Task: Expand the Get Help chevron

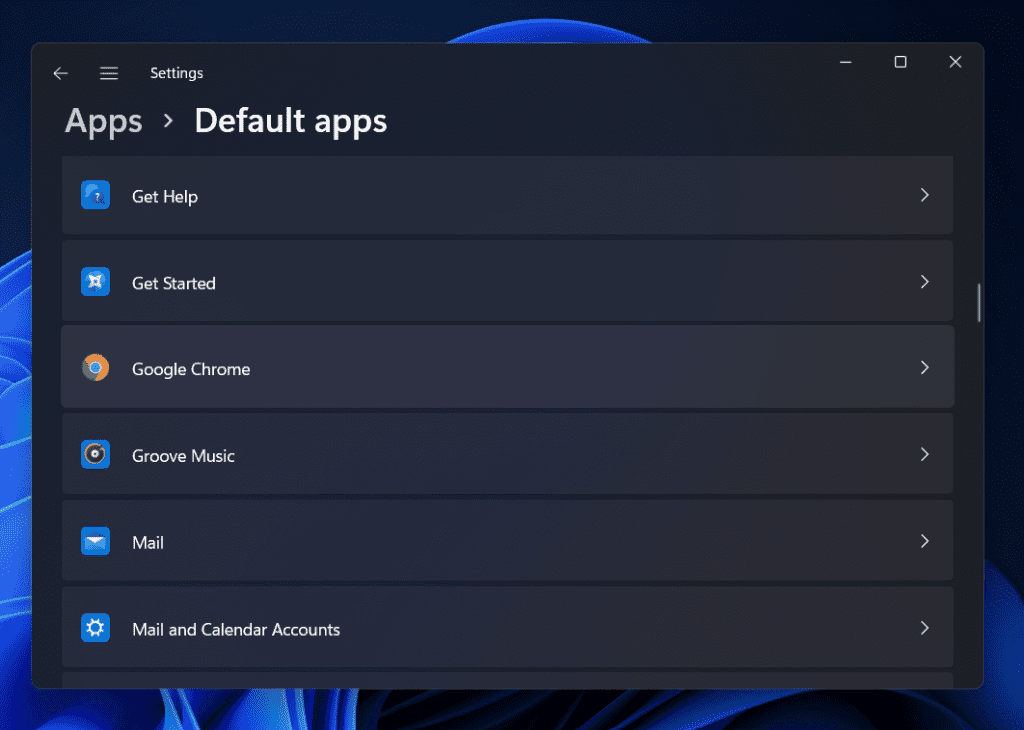Action: click(924, 195)
